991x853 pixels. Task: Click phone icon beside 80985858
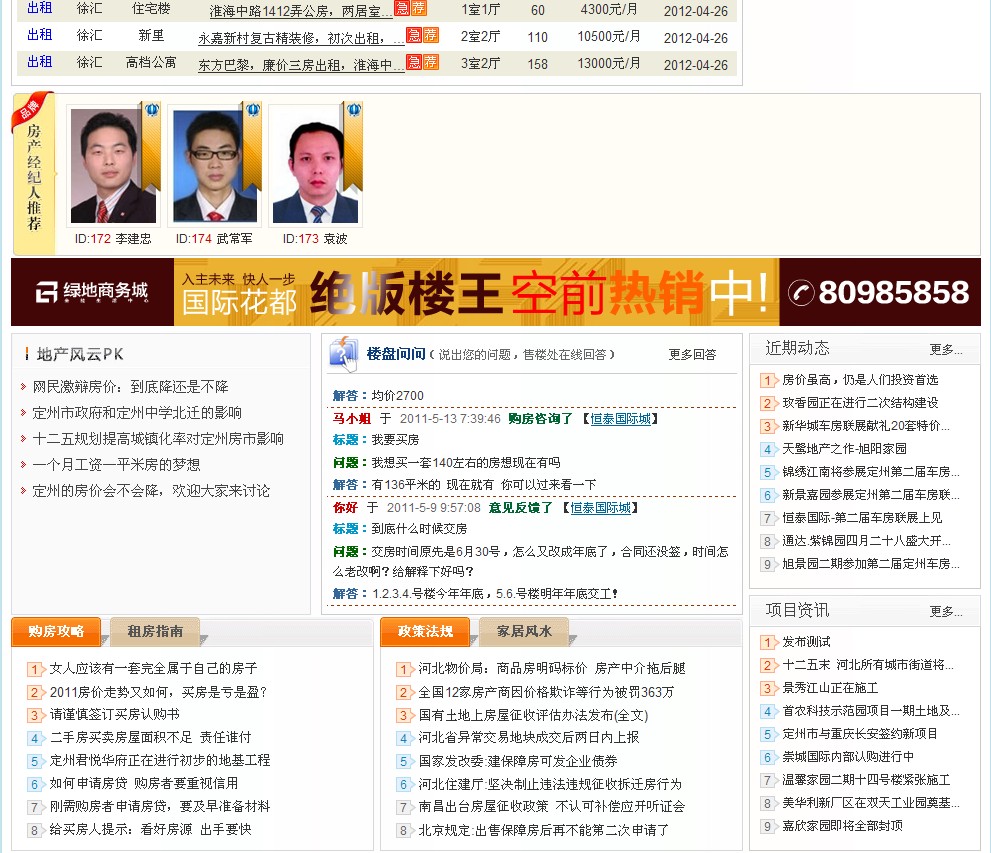[801, 293]
